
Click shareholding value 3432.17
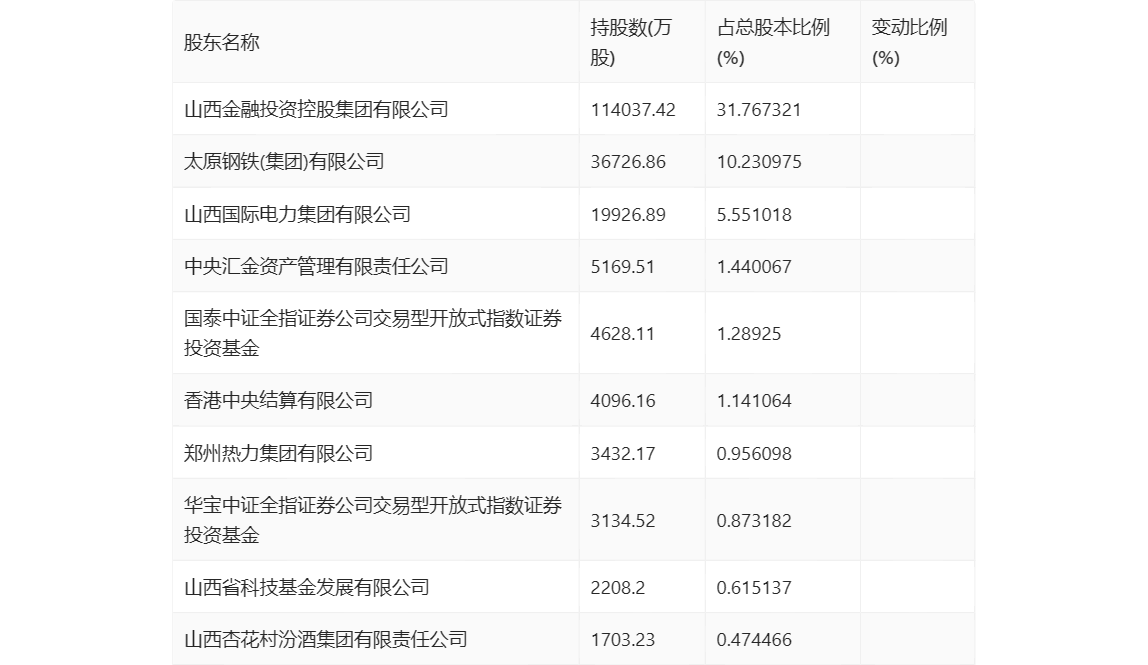(x=623, y=453)
